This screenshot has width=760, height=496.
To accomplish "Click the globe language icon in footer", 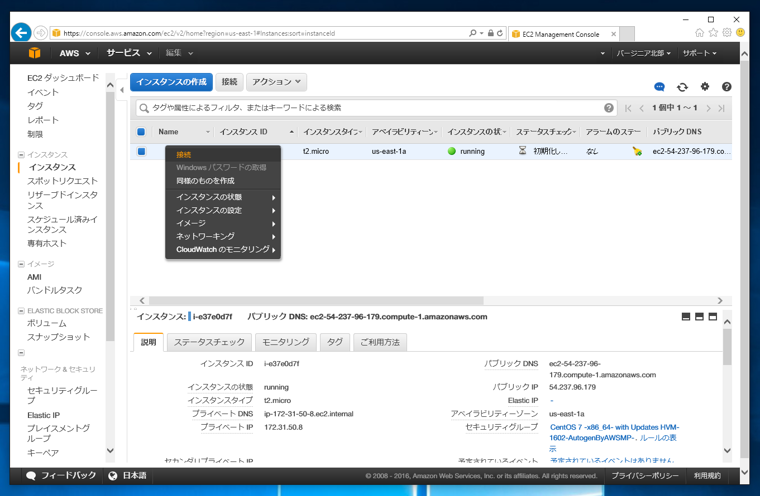I will 112,476.
